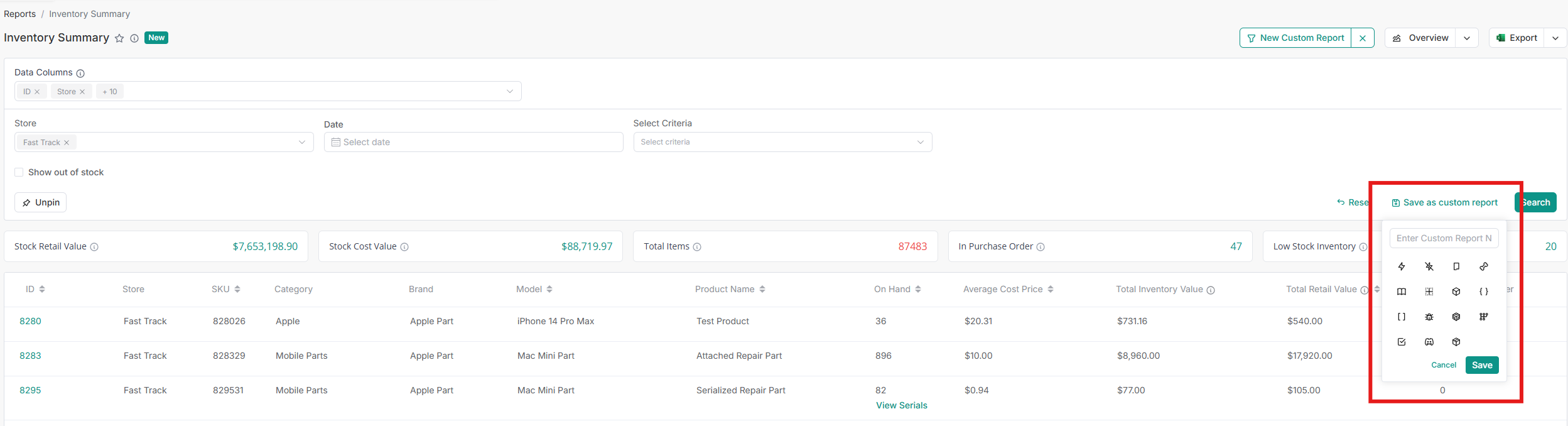Choose the bug icon for the report
This screenshot has height=426, width=1568.
(1429, 317)
